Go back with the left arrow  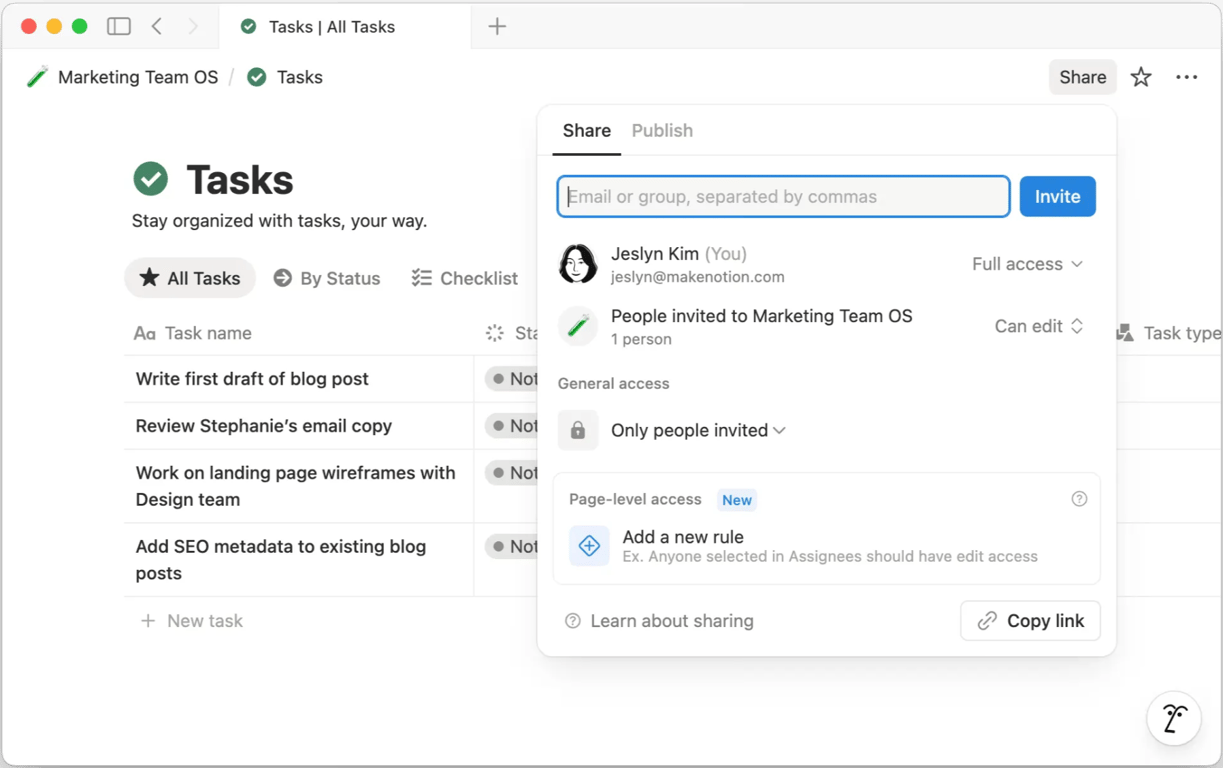point(157,27)
